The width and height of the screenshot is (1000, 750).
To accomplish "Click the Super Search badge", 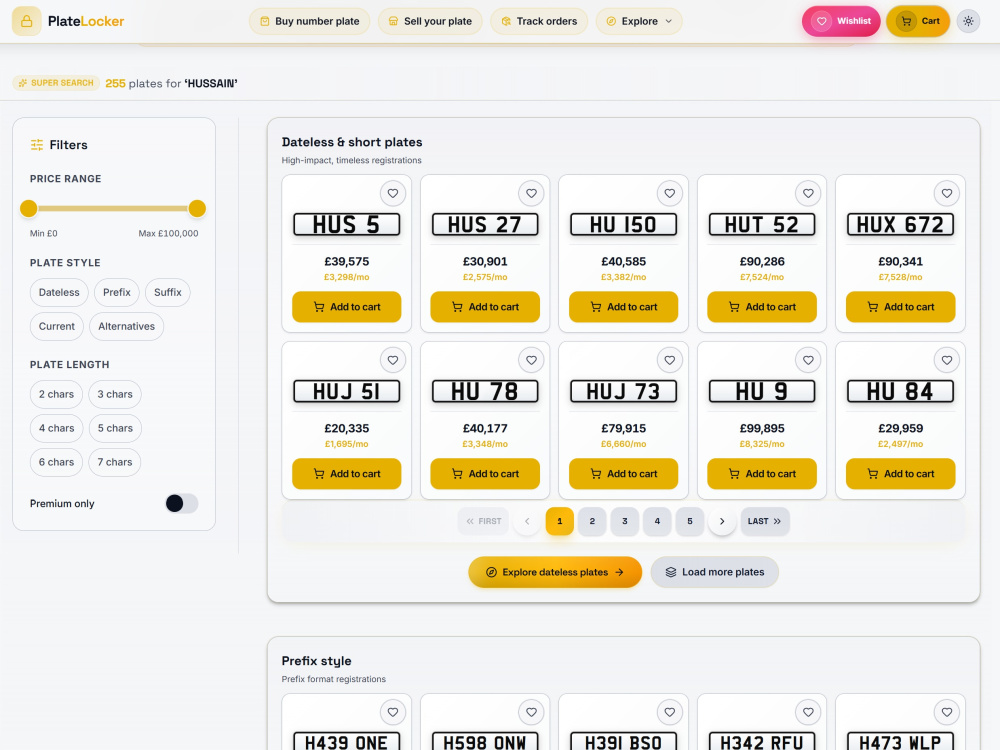I will [x=56, y=83].
